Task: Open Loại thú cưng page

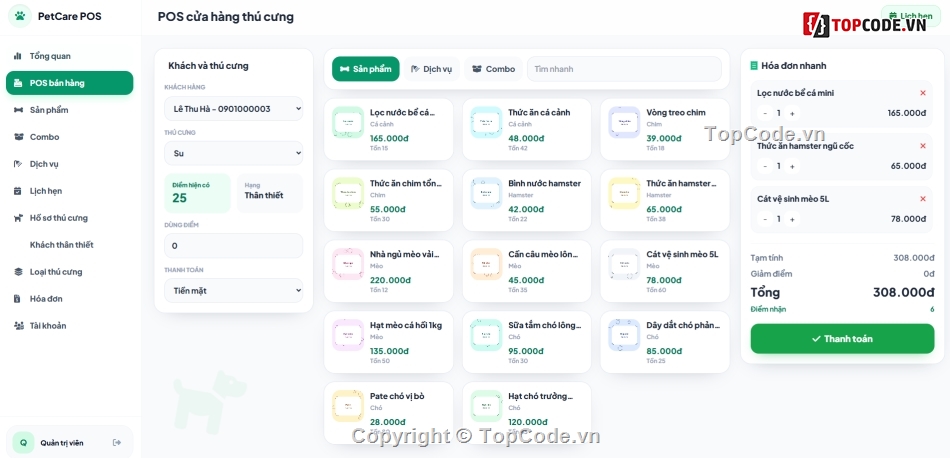Action: (70, 271)
